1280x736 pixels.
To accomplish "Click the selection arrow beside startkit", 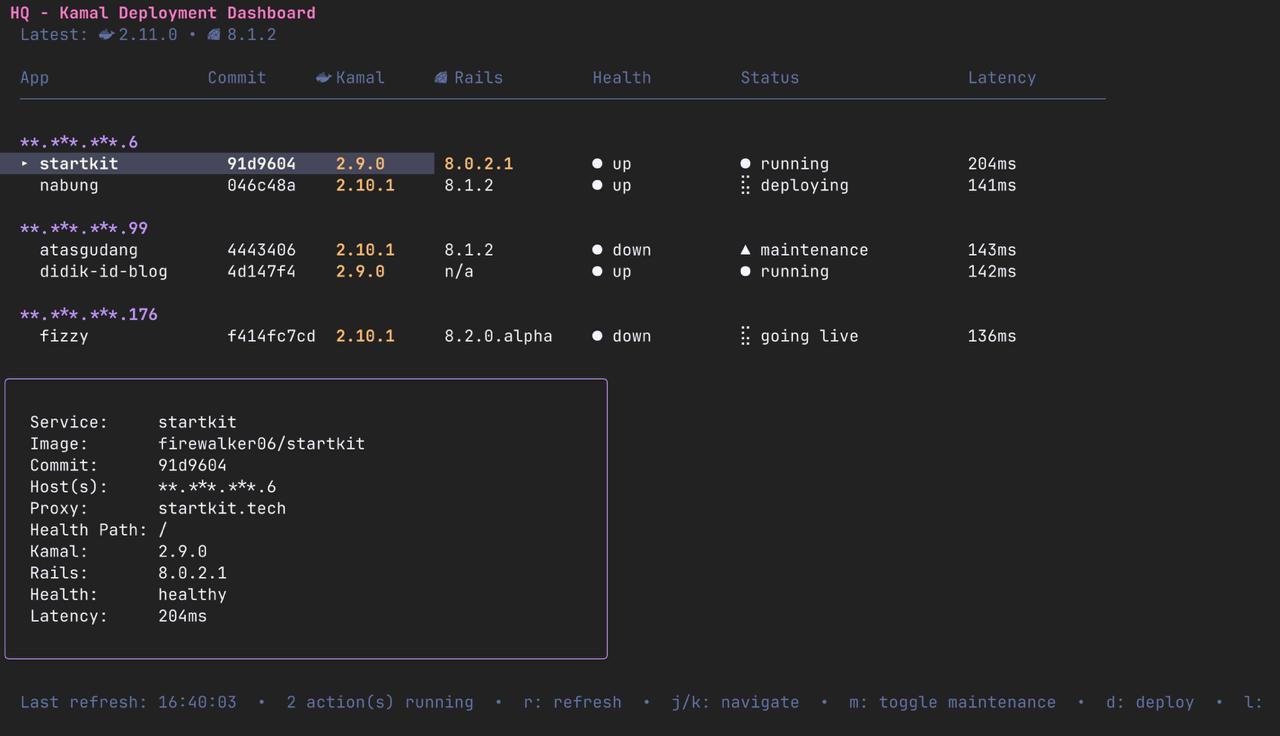I will point(26,164).
